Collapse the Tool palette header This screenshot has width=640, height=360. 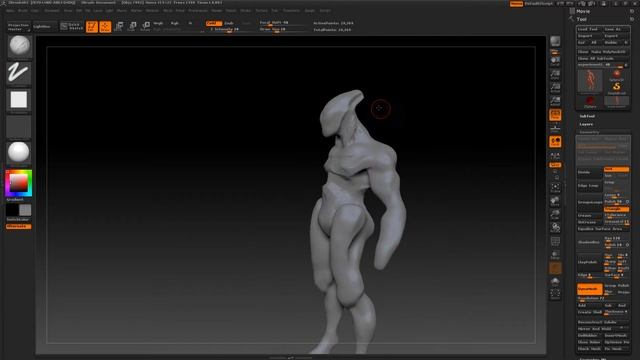pyautogui.click(x=582, y=19)
